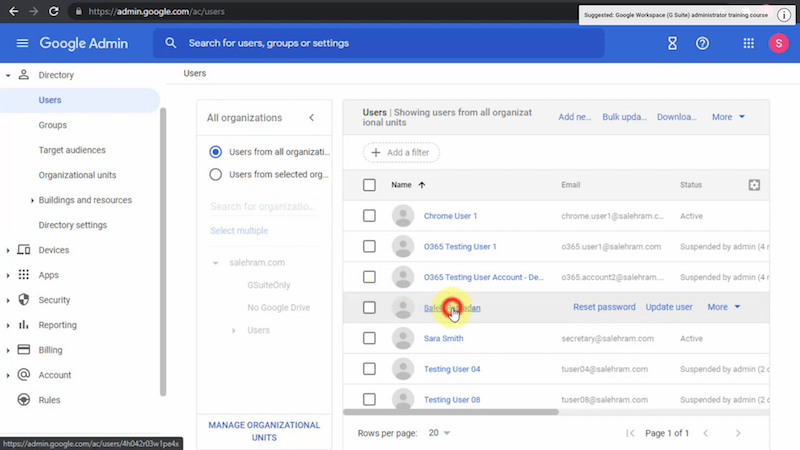800x450 pixels.
Task: Click Add new user button
Action: [x=574, y=117]
